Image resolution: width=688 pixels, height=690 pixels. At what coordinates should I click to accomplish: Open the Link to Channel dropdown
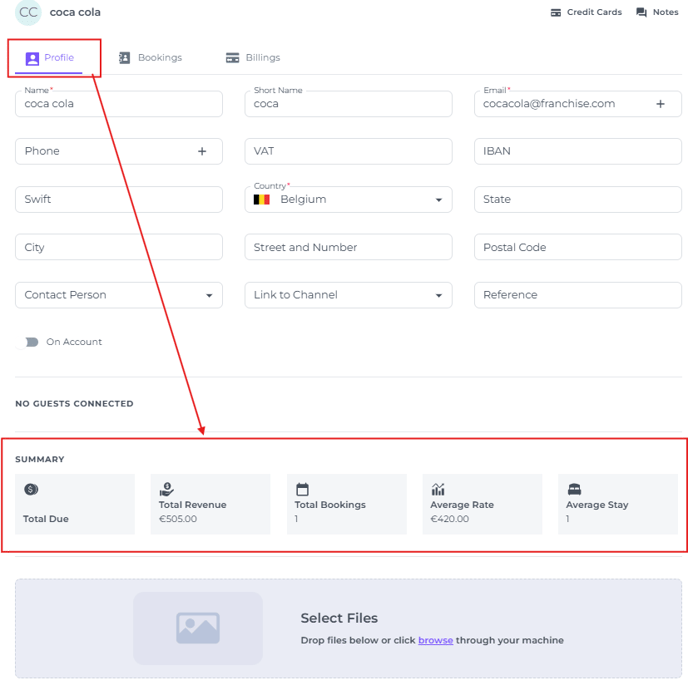pos(348,295)
